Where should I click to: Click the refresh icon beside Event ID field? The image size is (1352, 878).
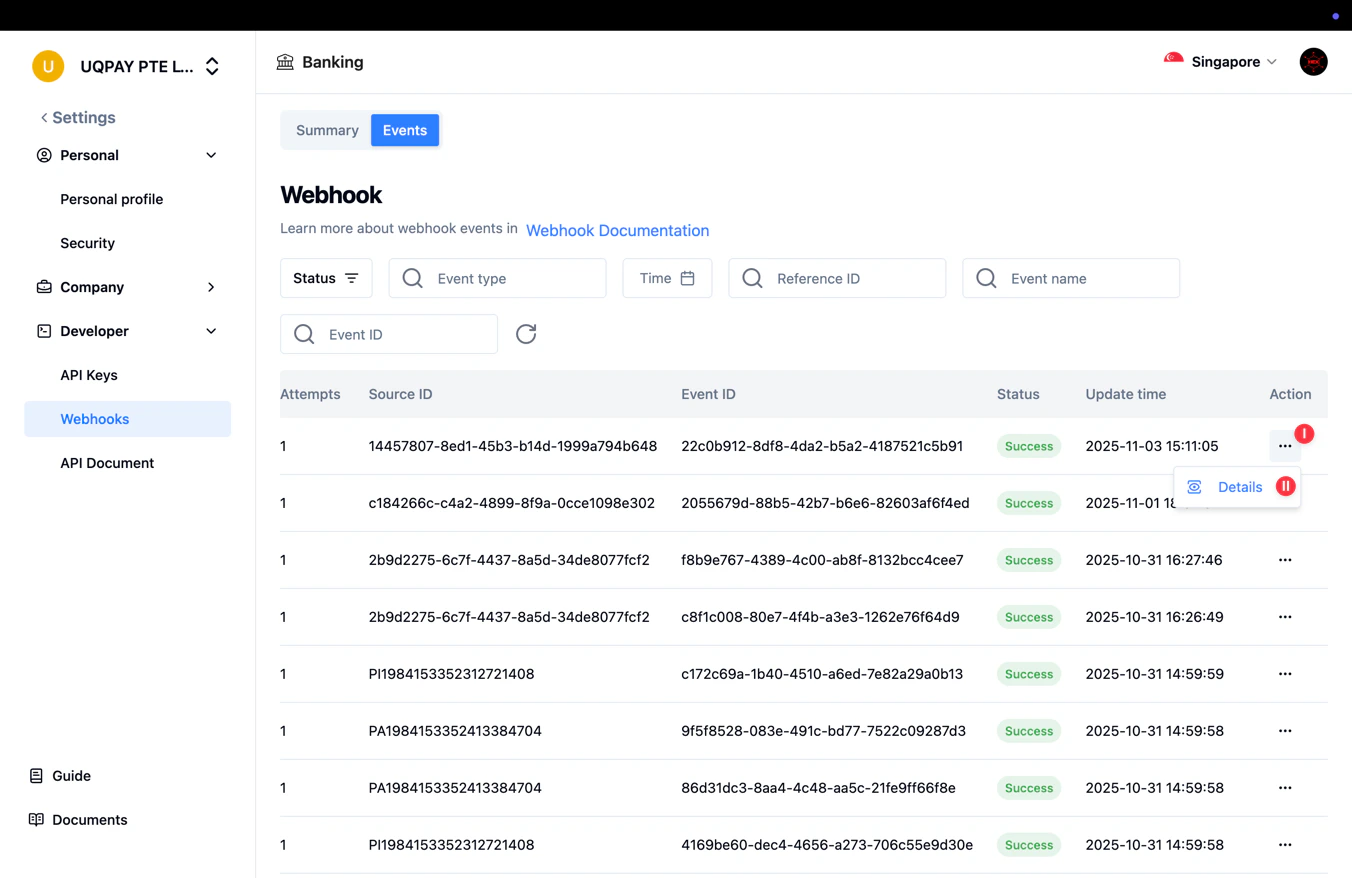pos(526,333)
